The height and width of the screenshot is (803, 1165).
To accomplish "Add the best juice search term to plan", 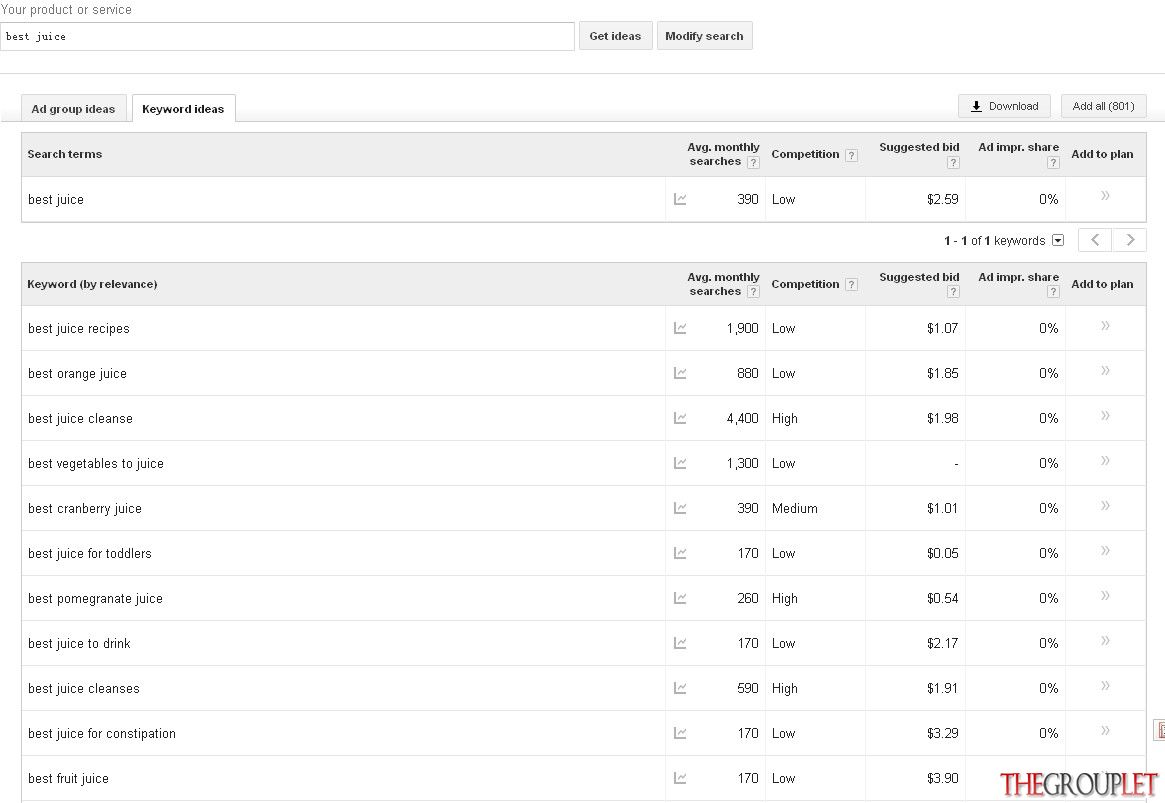I will pyautogui.click(x=1105, y=195).
